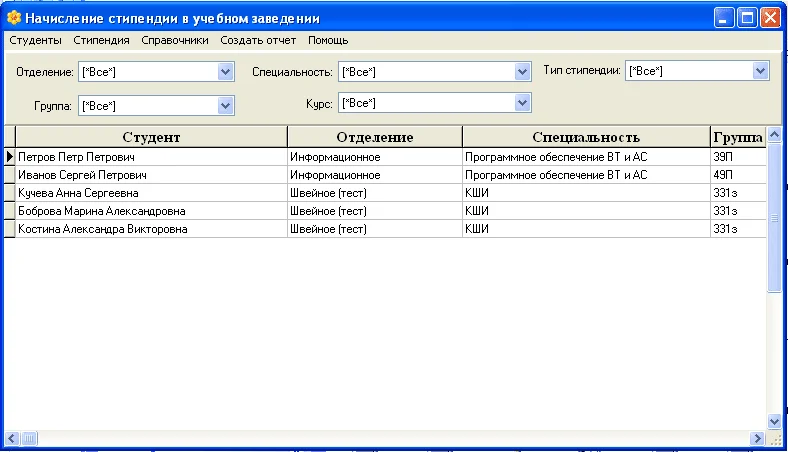Image resolution: width=788 pixels, height=452 pixels.
Task: Open the Студенты menu
Action: (35, 41)
